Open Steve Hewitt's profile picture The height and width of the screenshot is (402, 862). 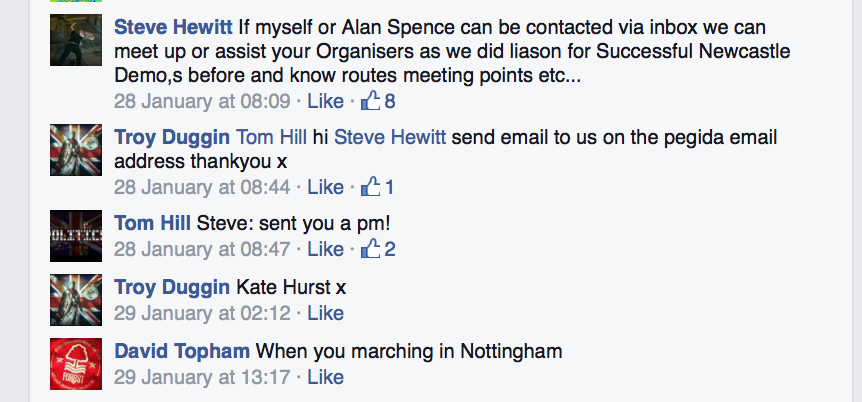point(76,42)
